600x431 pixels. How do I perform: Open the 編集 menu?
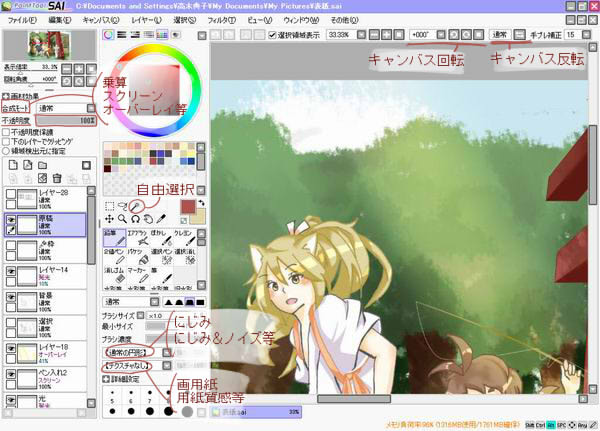60,20
